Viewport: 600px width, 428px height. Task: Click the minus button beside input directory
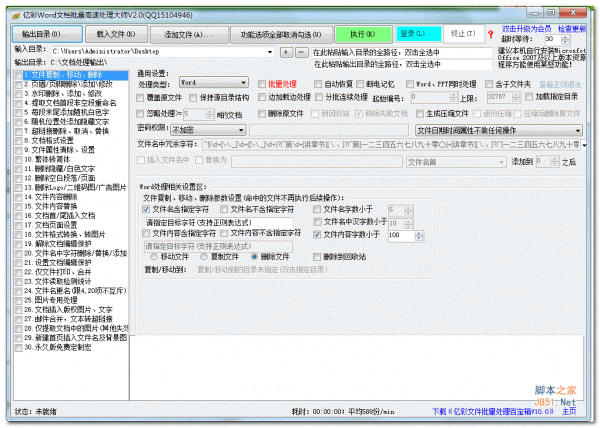click(x=302, y=52)
